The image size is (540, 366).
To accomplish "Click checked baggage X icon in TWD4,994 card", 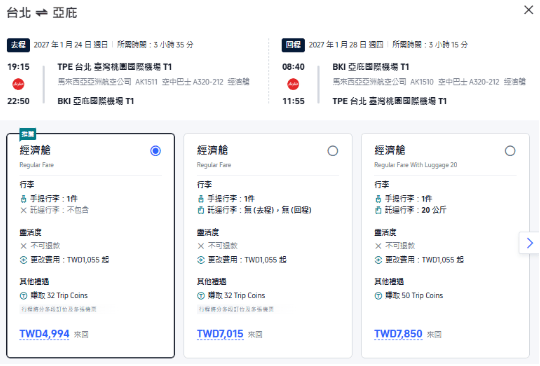I will click(23, 210).
